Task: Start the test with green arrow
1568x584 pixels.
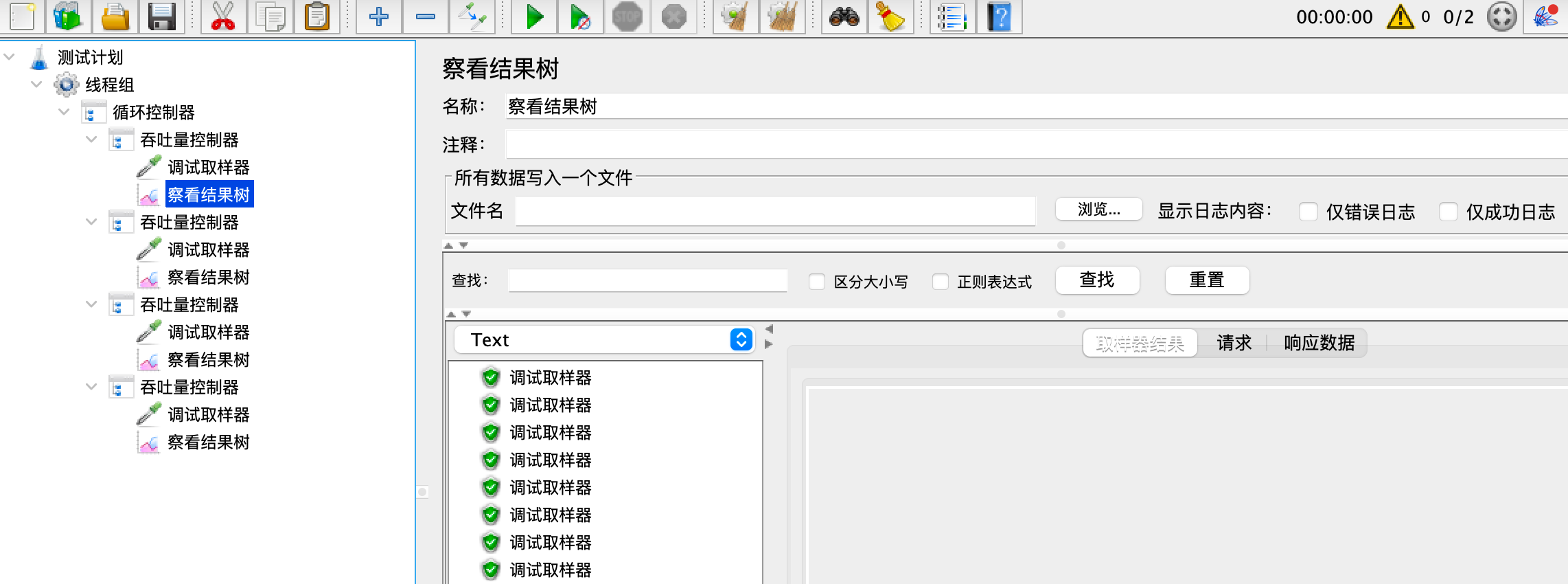Action: pos(533,16)
